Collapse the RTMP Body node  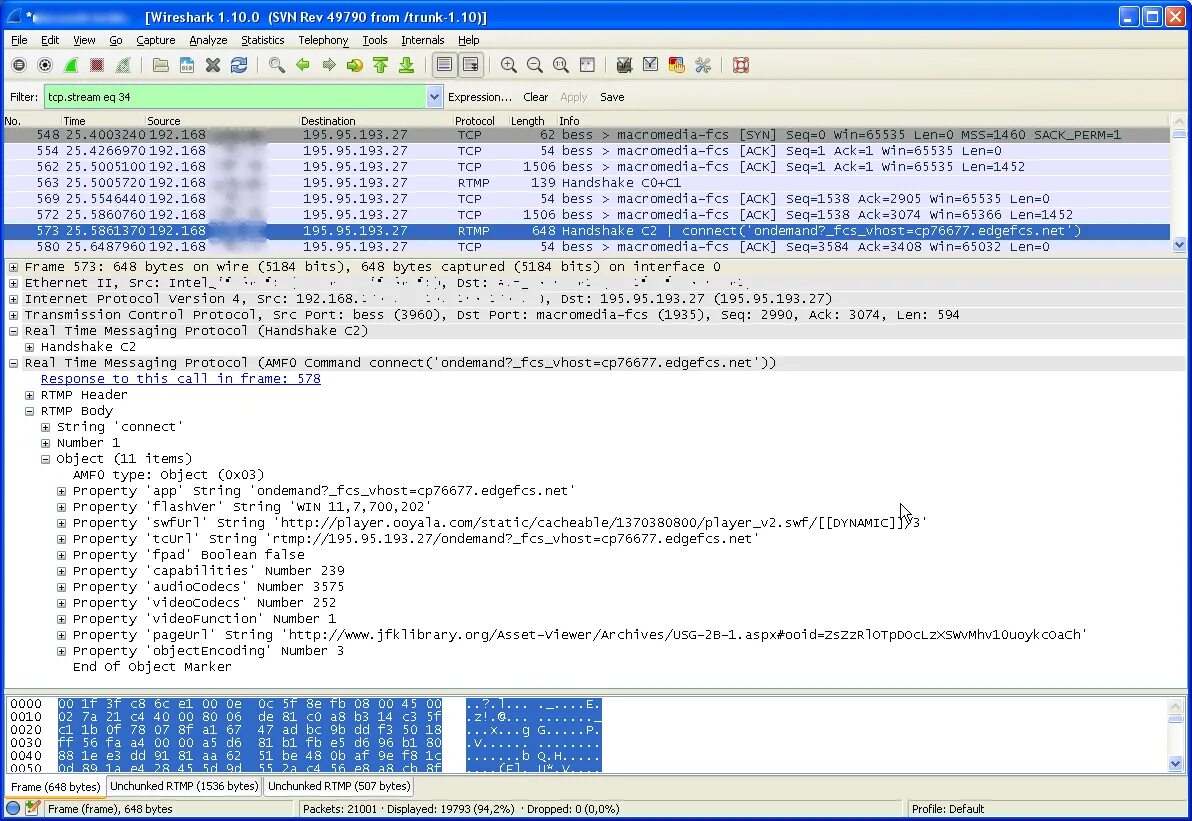29,410
